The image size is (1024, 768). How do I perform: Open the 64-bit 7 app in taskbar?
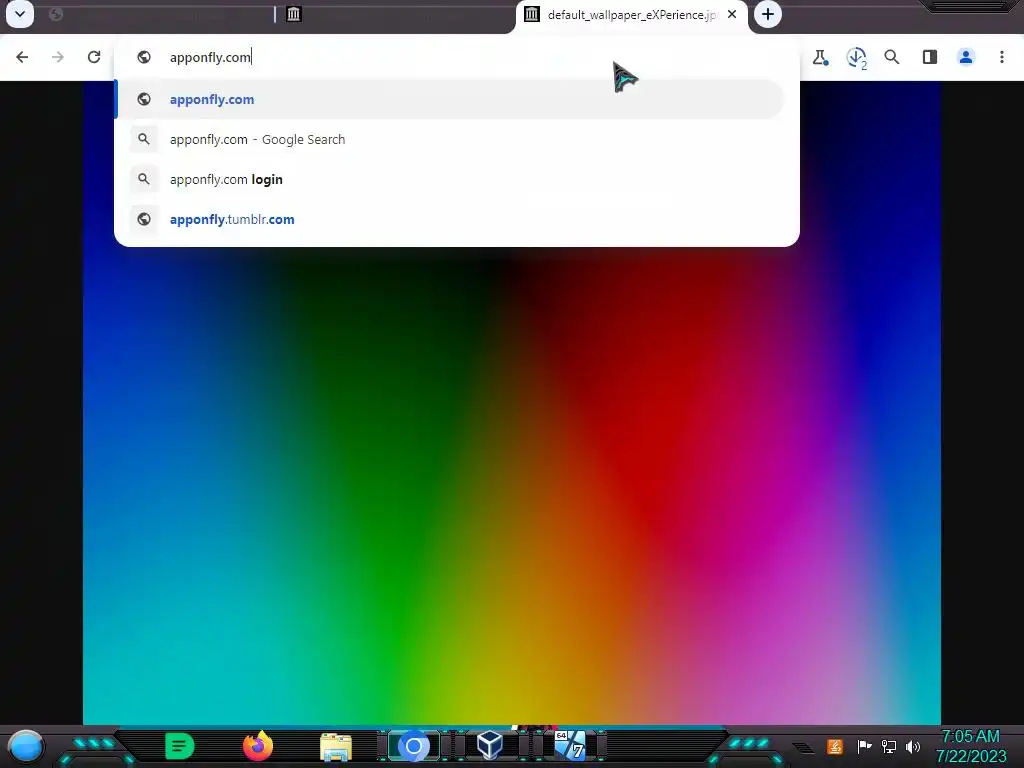pyautogui.click(x=569, y=746)
